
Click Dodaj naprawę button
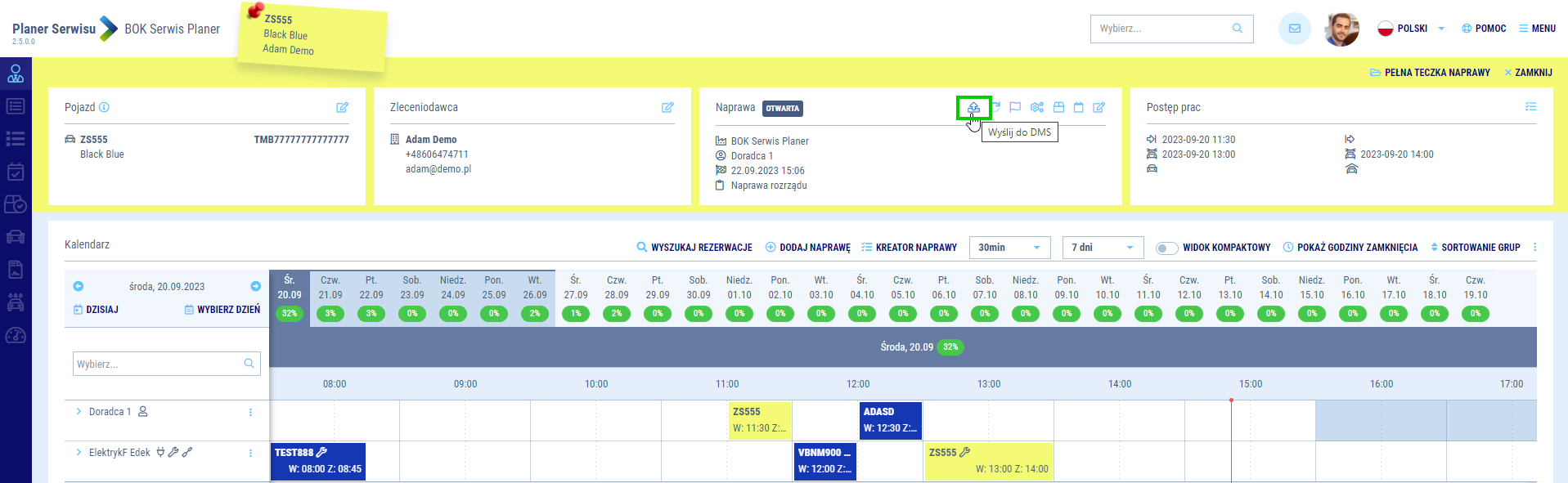coord(807,248)
